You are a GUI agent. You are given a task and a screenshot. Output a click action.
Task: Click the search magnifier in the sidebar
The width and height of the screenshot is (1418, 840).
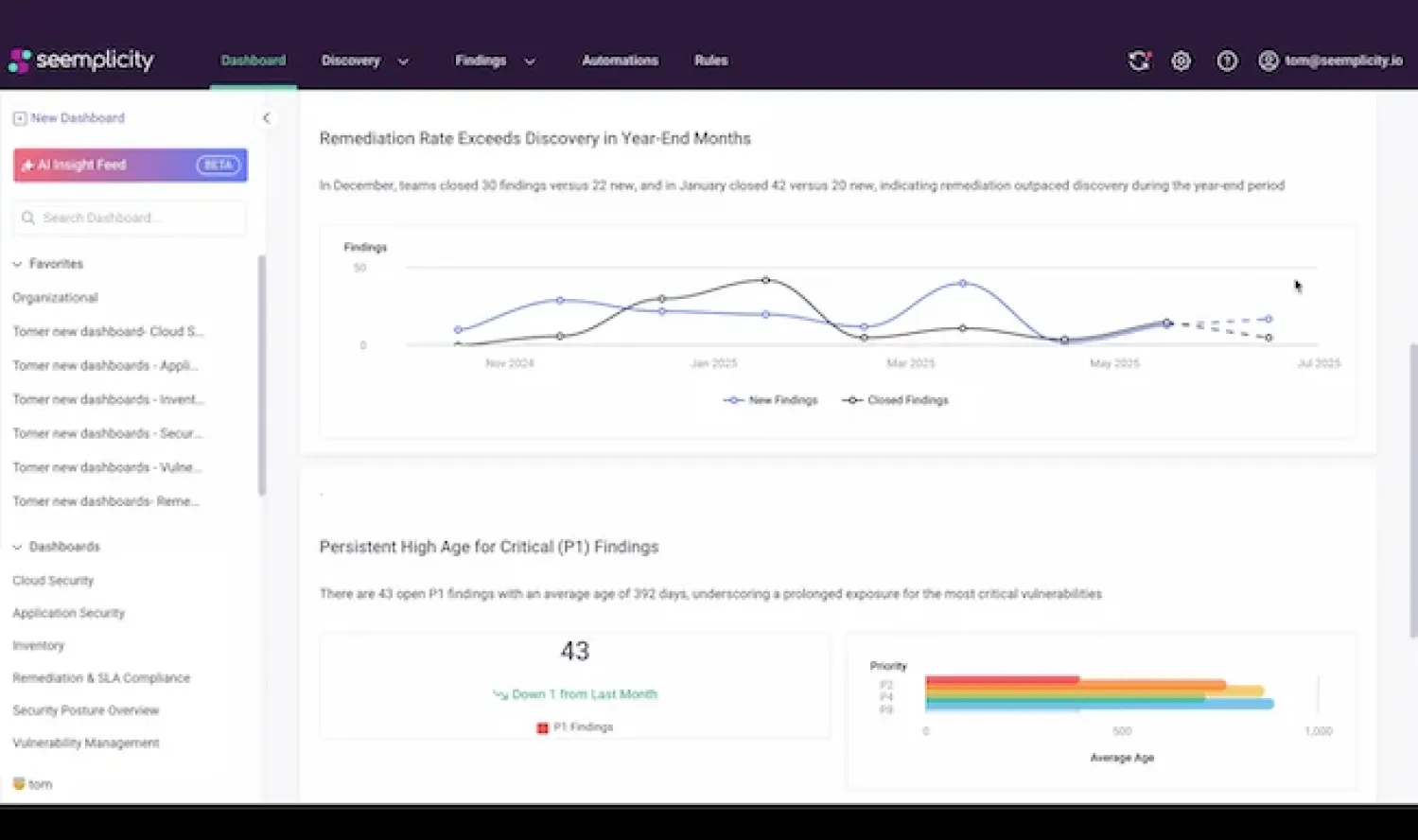pyautogui.click(x=27, y=218)
